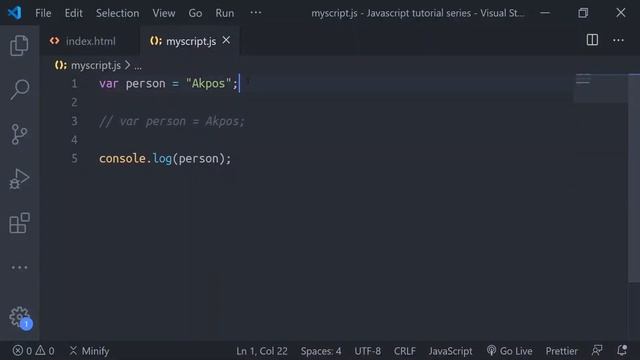Open the Source Control view
The image size is (640, 360).
click(x=19, y=134)
